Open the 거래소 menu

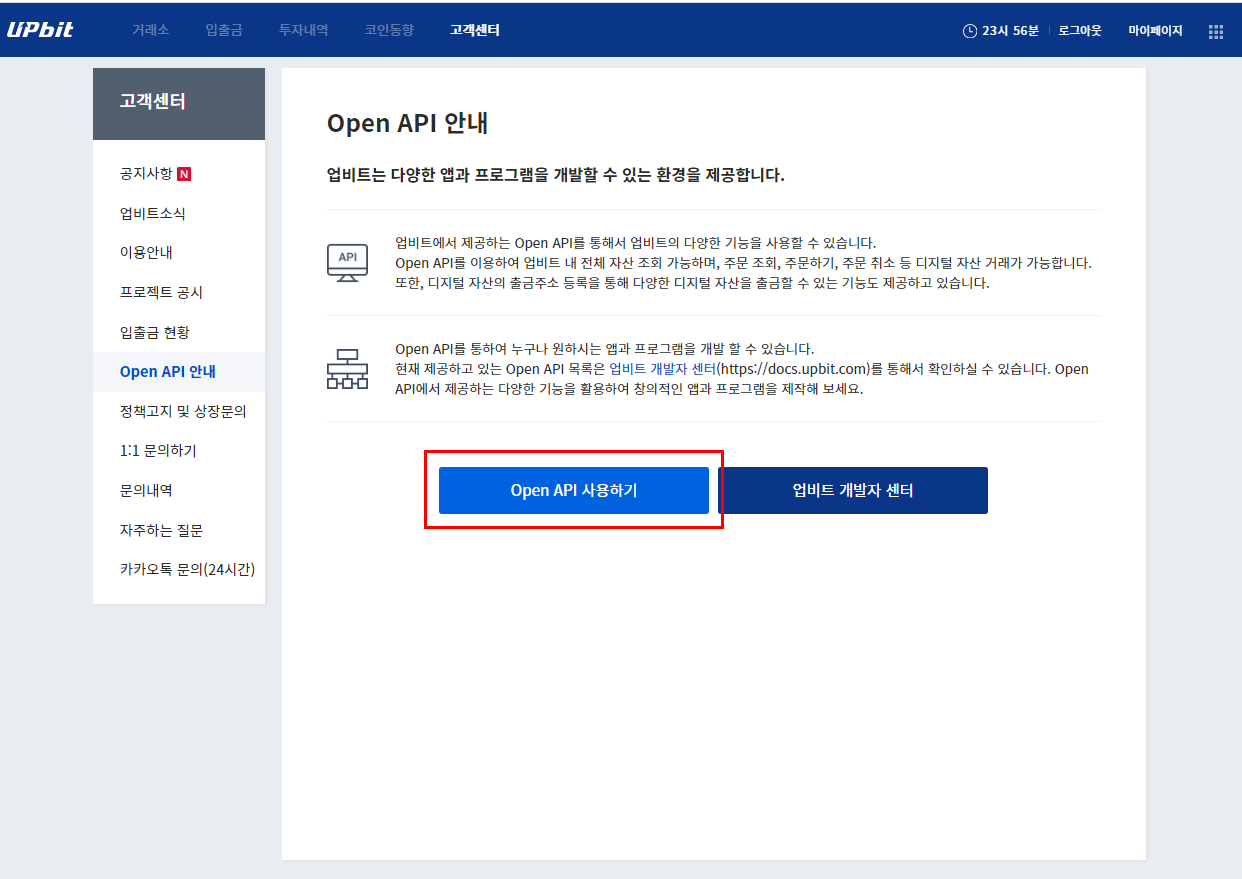coord(151,30)
